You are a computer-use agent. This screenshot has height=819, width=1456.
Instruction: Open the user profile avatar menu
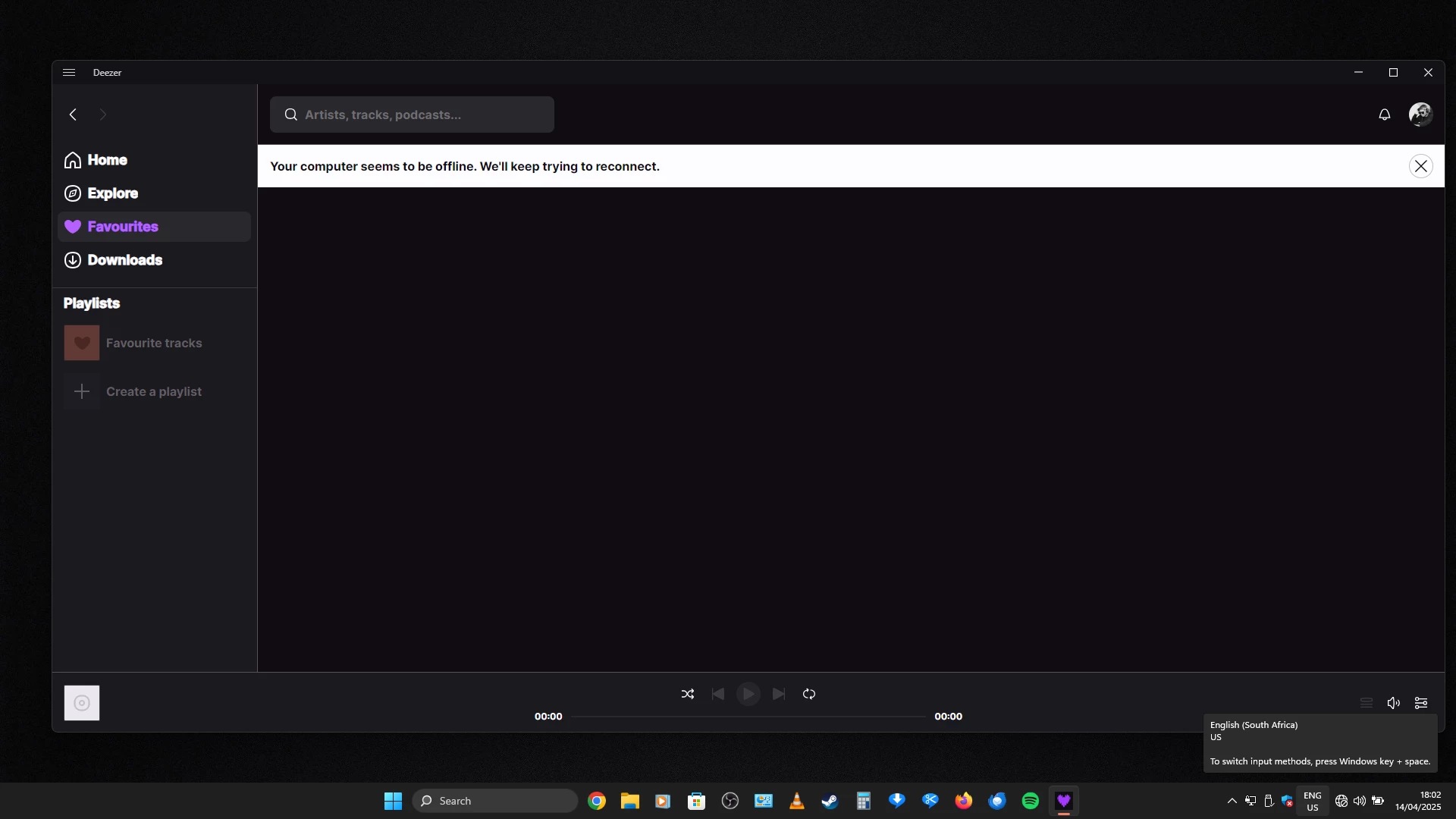(x=1420, y=115)
